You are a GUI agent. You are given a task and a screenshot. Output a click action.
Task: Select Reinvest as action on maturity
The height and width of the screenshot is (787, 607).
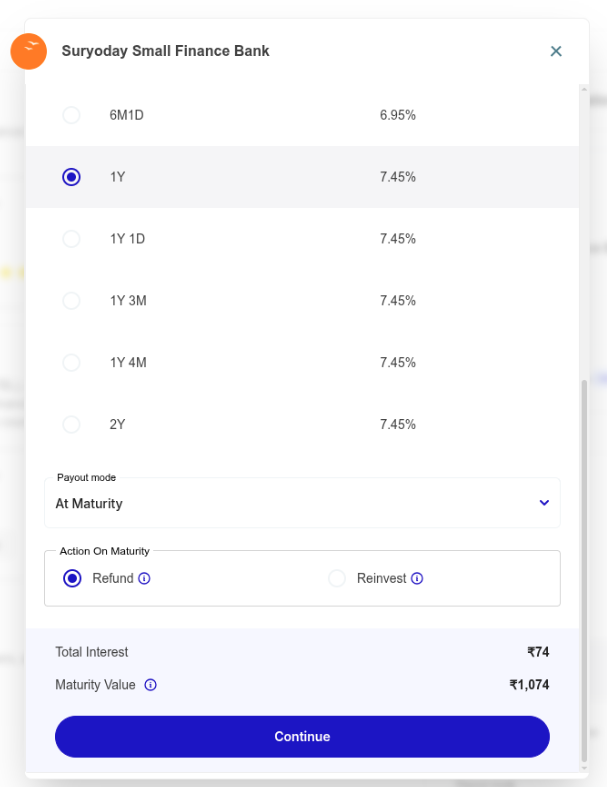[337, 578]
